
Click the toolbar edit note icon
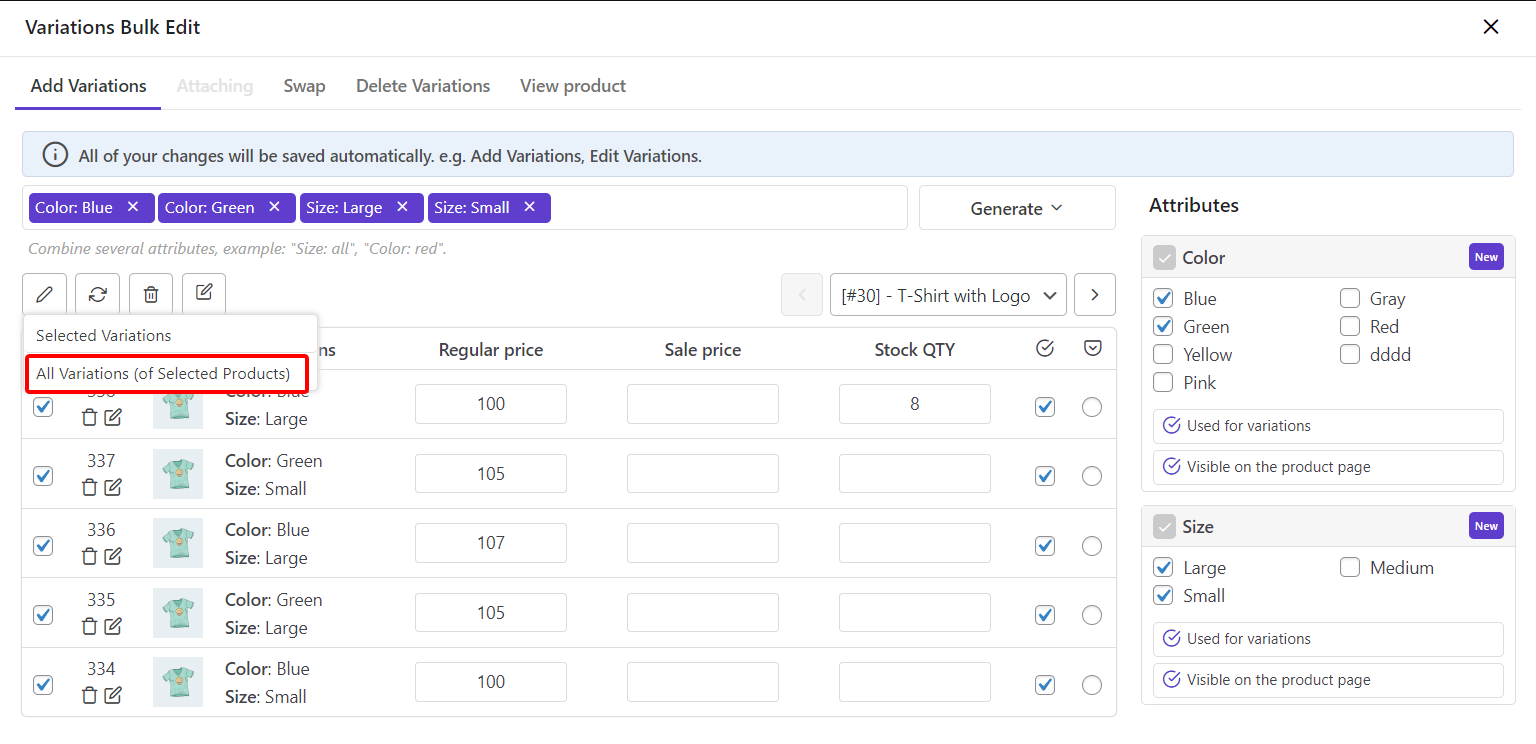pos(204,293)
